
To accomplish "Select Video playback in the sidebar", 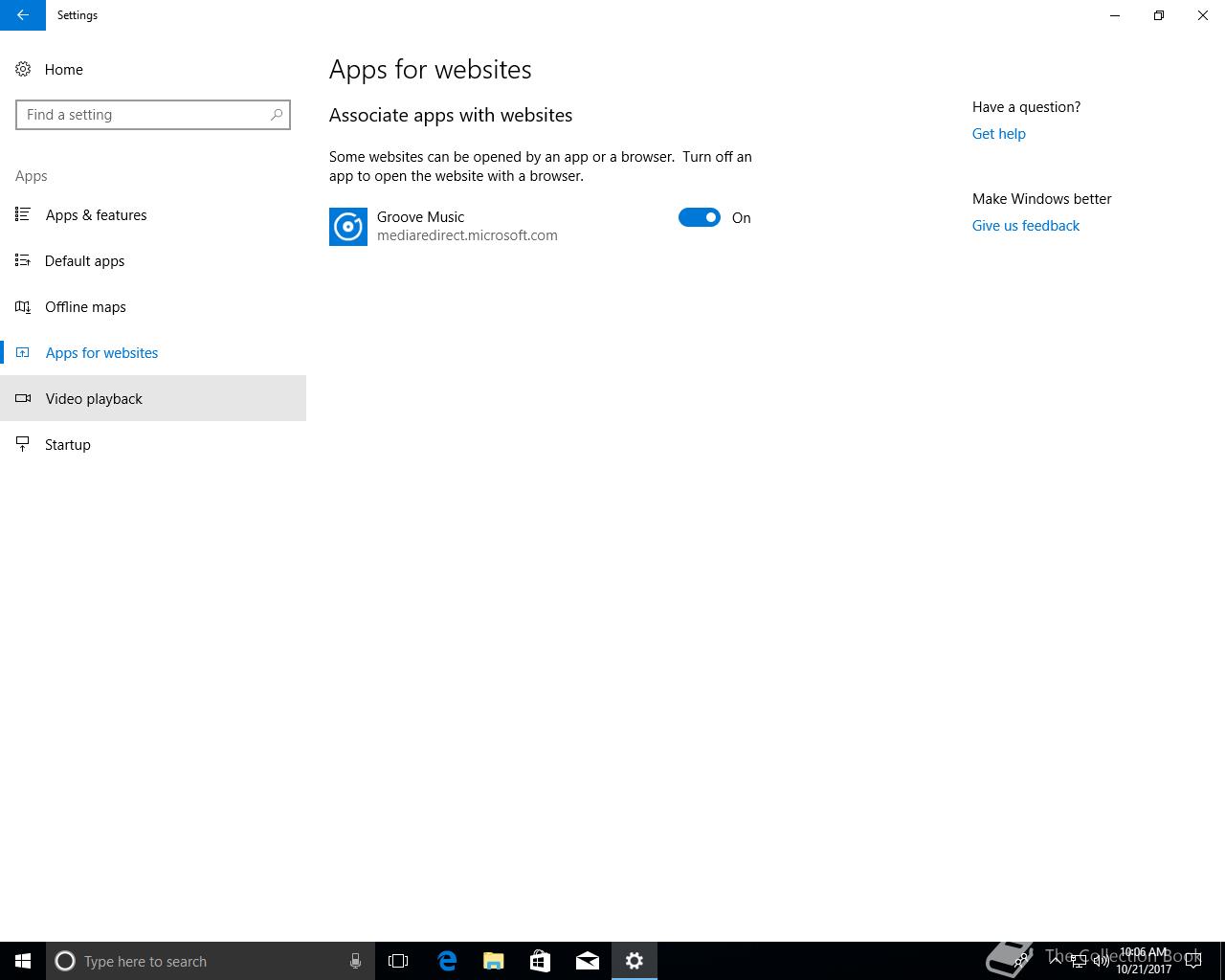I will 153,398.
